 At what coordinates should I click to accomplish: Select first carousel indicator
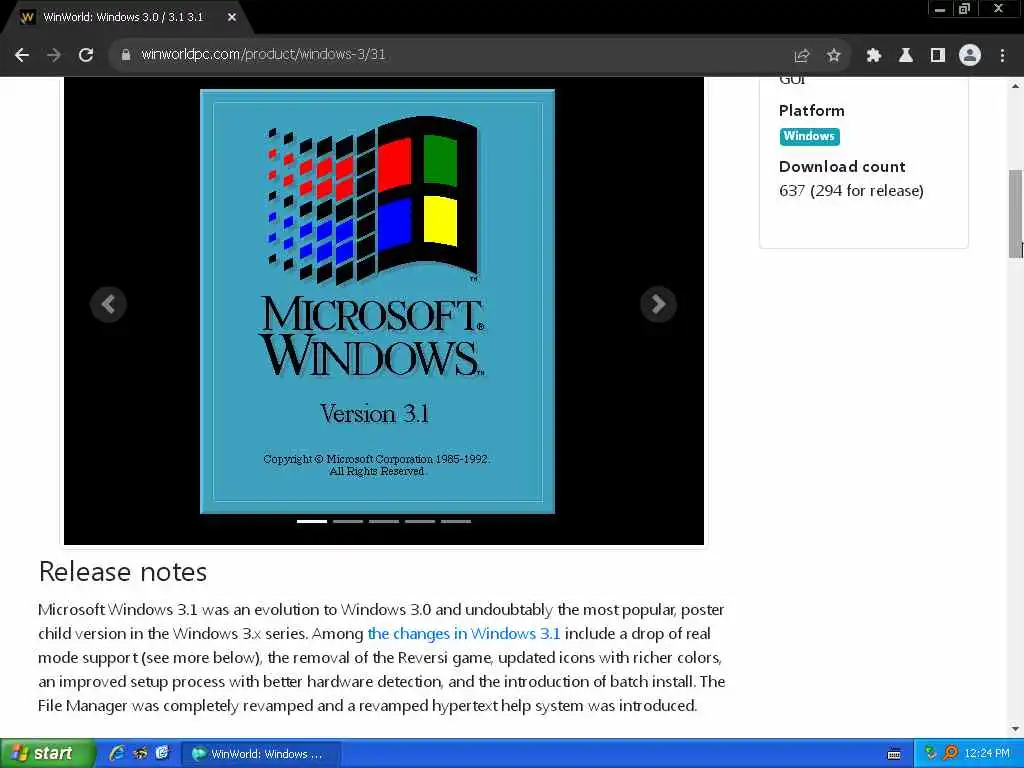click(312, 521)
